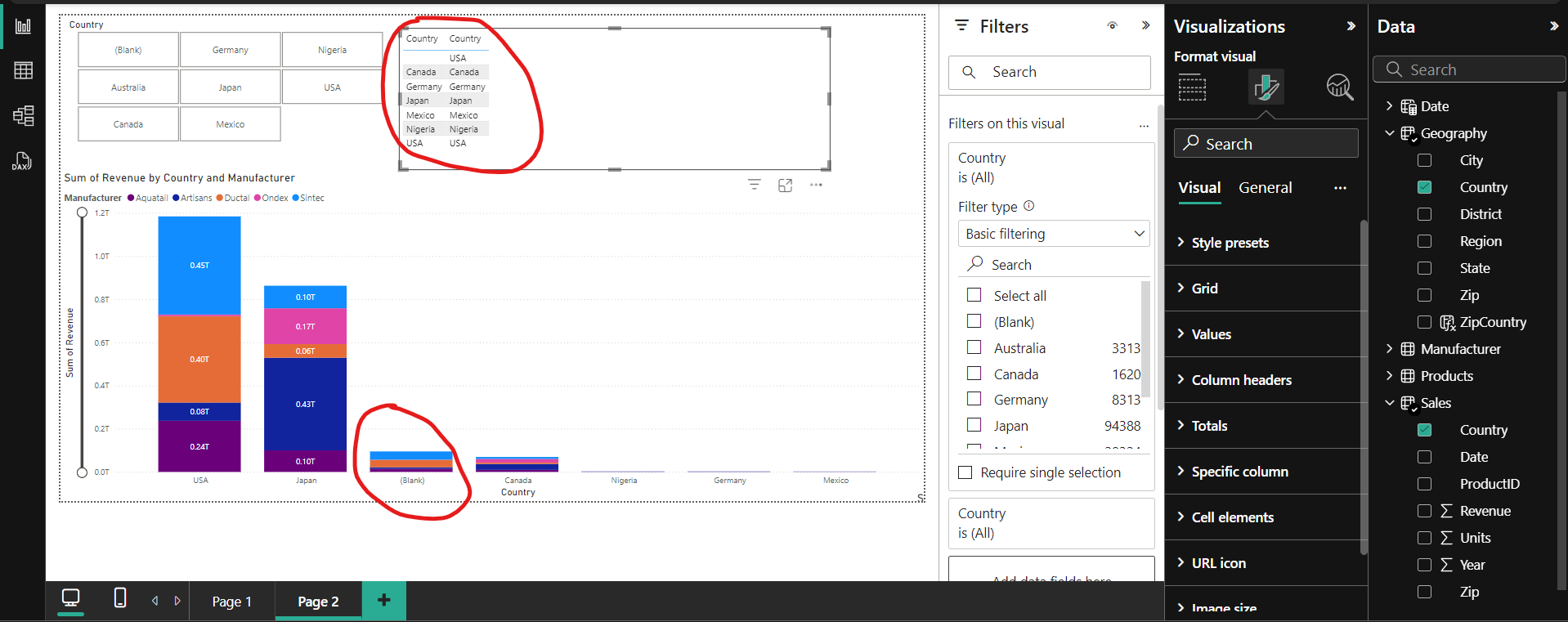Click the Analytics magnifier icon
The width and height of the screenshot is (1568, 622).
(1339, 87)
